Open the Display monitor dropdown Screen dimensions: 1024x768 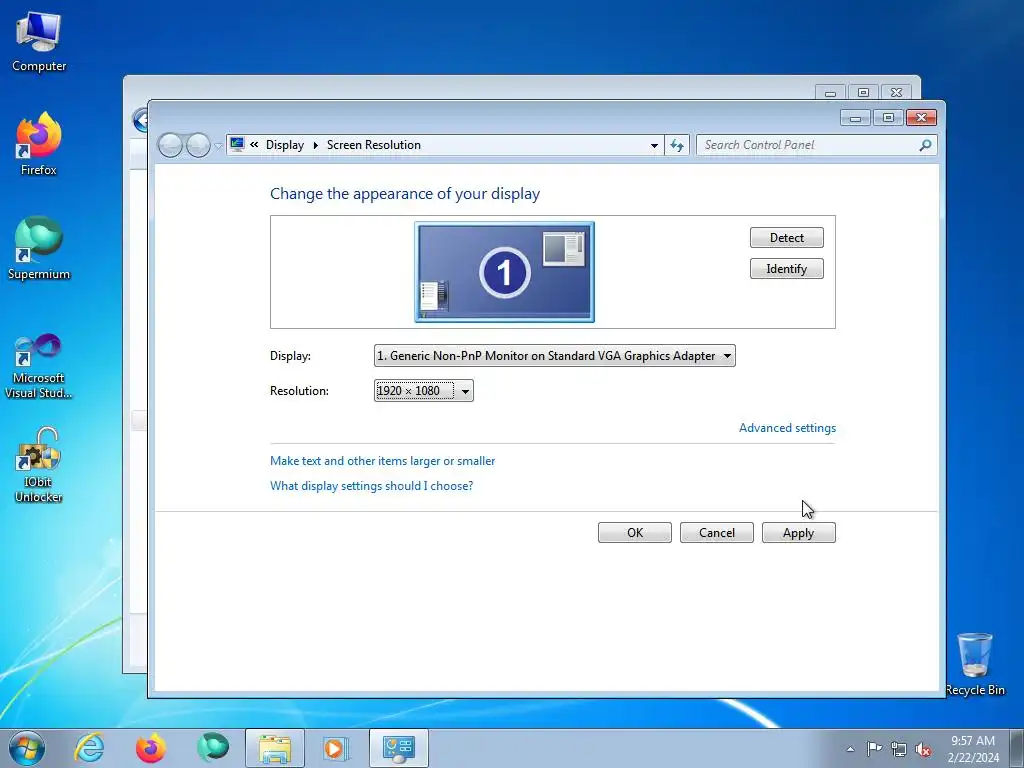(x=554, y=356)
